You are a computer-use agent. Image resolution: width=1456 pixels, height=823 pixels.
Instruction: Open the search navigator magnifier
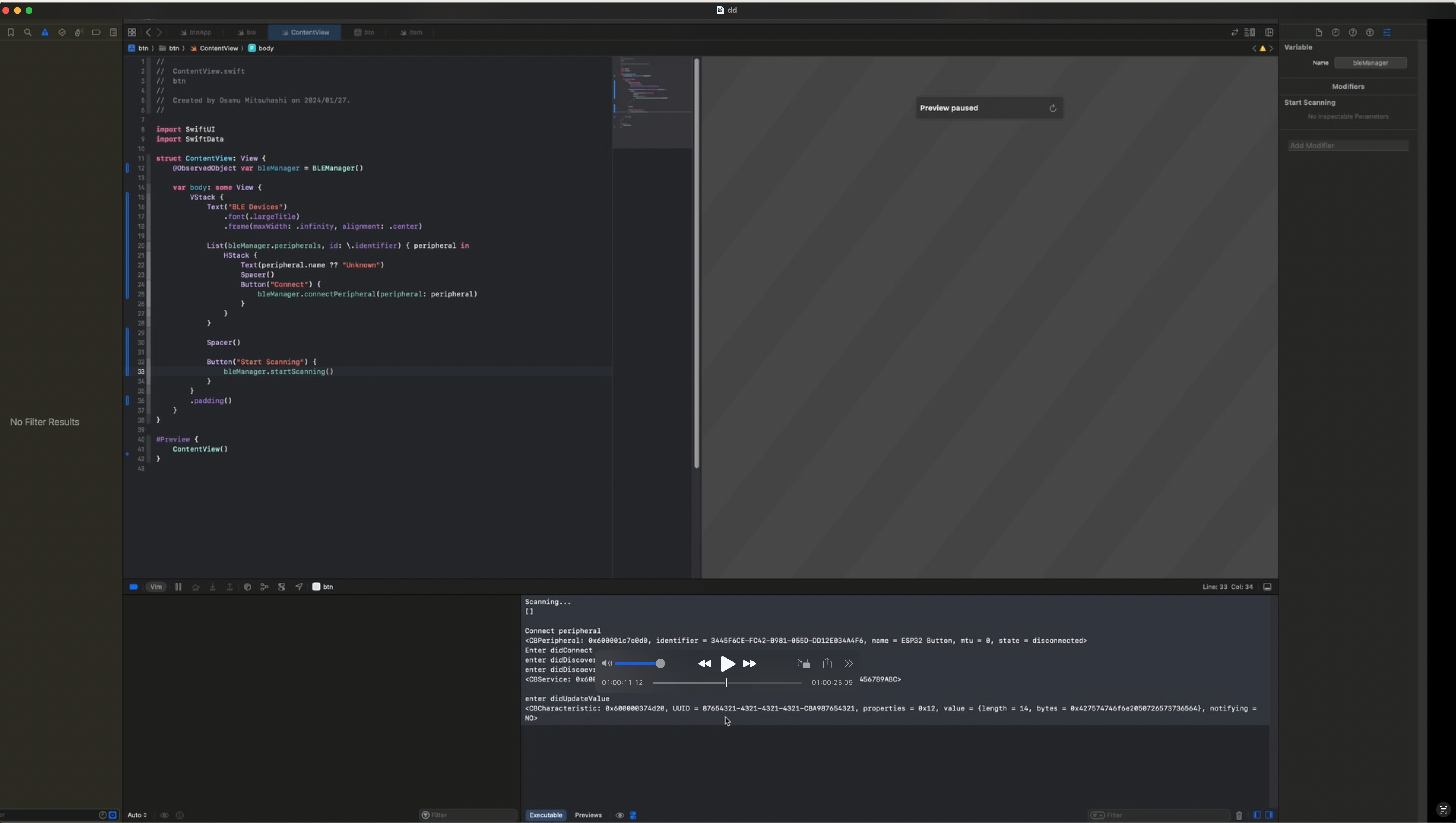[x=28, y=32]
